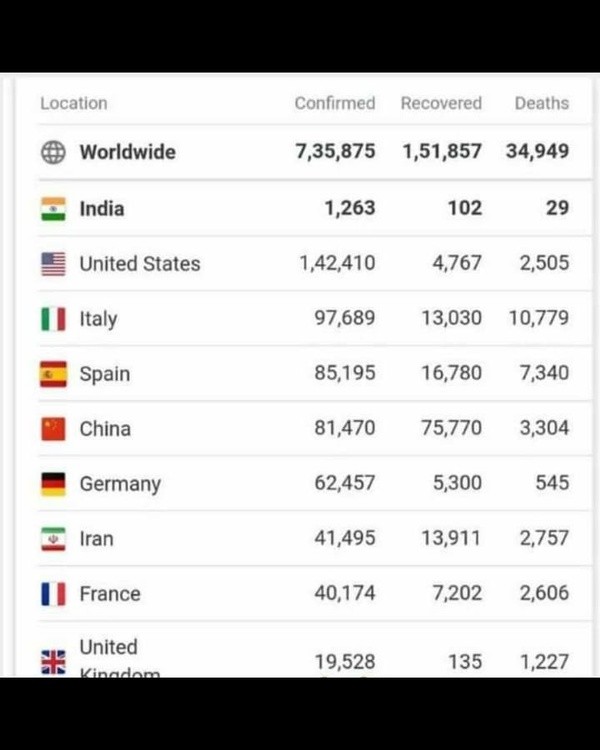Viewport: 600px width, 750px height.
Task: Click the United States flag icon
Action: [x=53, y=264]
